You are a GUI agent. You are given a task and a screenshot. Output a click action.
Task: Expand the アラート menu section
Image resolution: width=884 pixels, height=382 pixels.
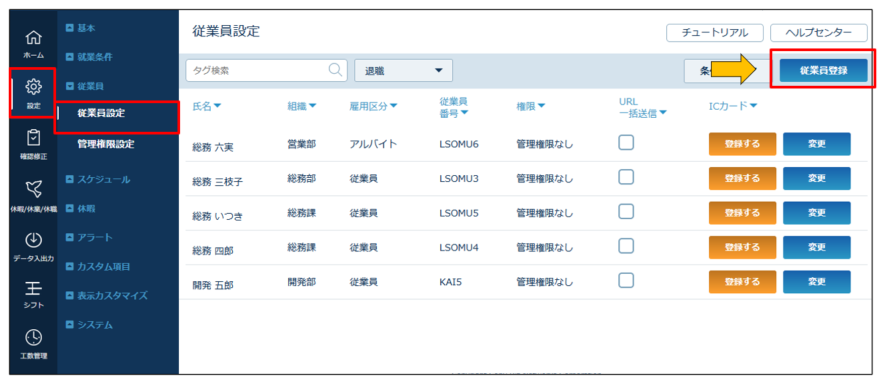coord(89,238)
